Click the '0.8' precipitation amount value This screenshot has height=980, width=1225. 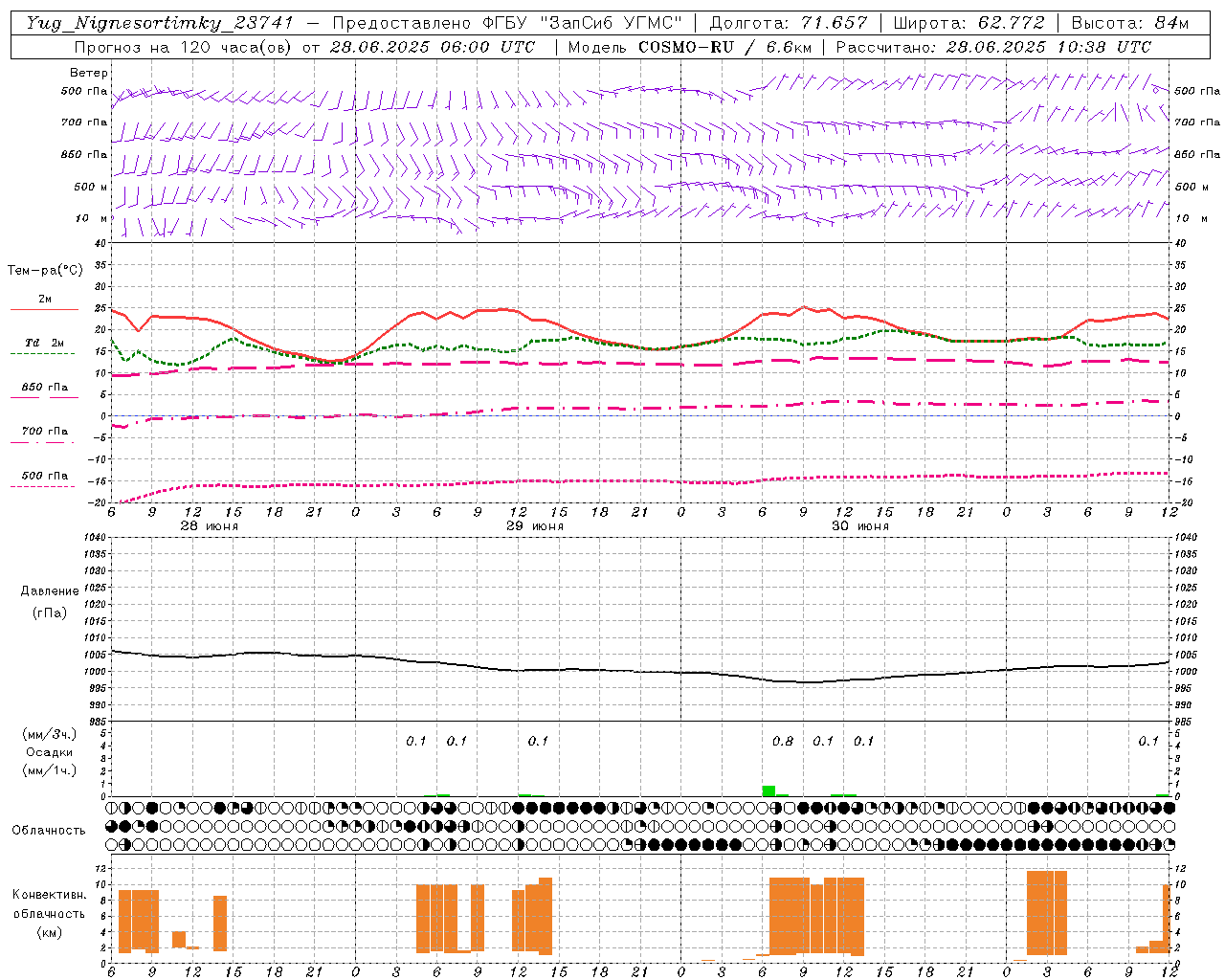click(x=783, y=741)
